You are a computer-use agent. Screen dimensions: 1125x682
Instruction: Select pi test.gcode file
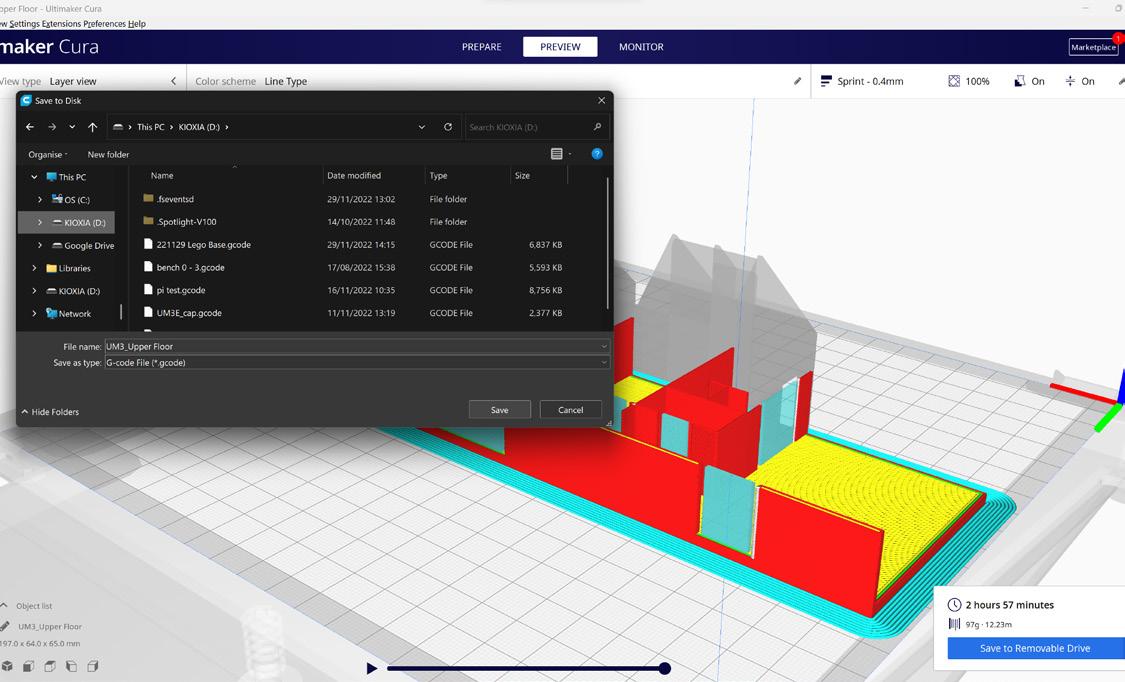click(181, 290)
